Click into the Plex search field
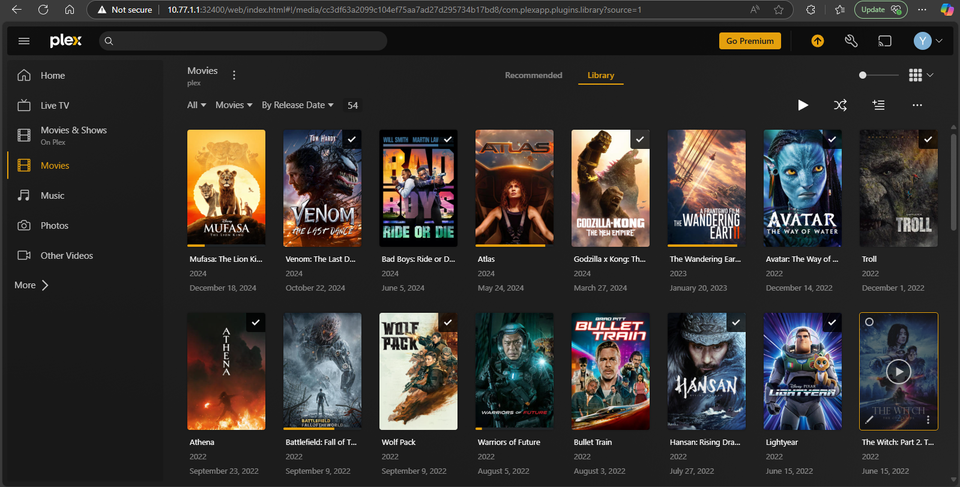 coord(243,41)
